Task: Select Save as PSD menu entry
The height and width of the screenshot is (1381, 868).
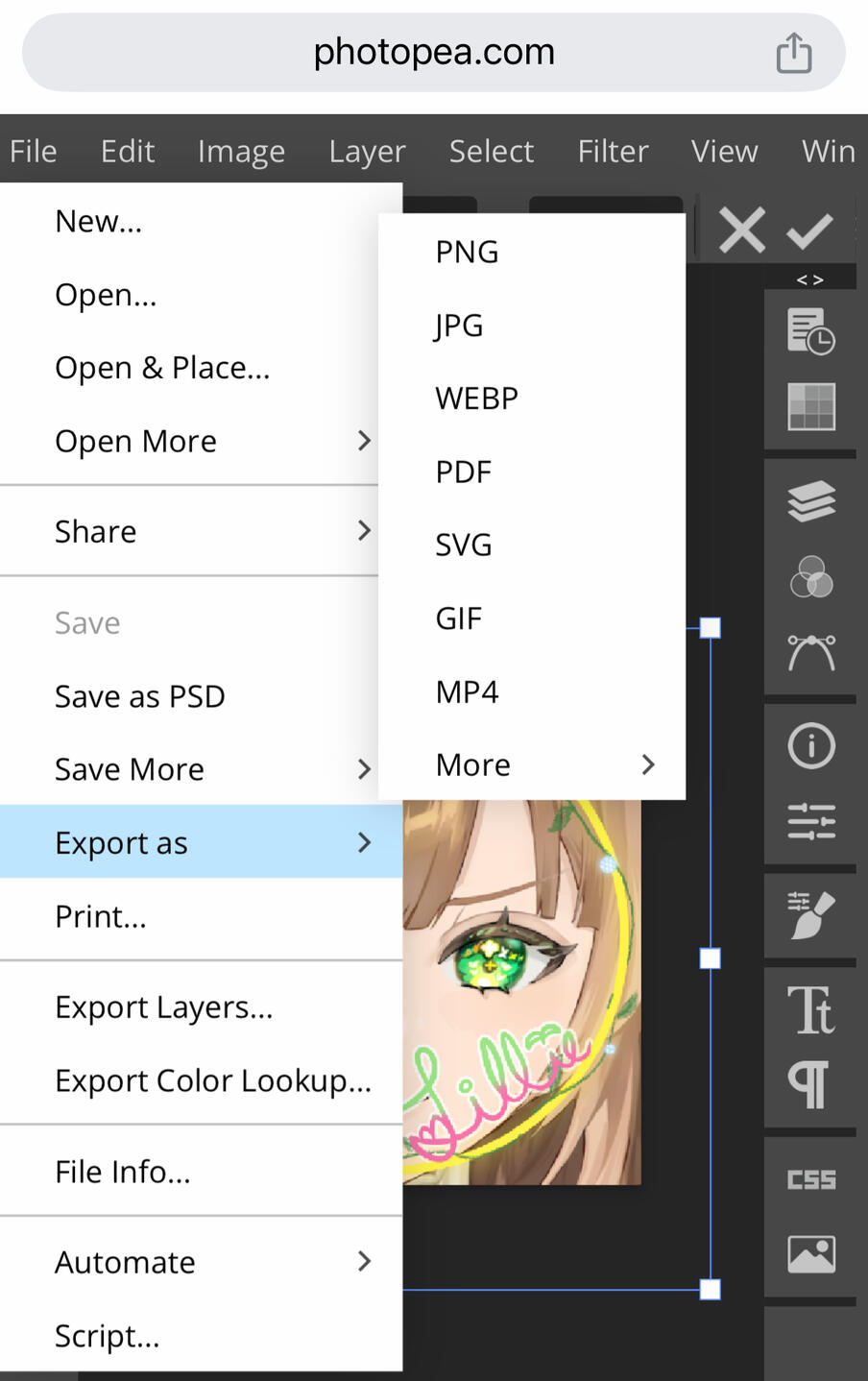Action: tap(140, 696)
